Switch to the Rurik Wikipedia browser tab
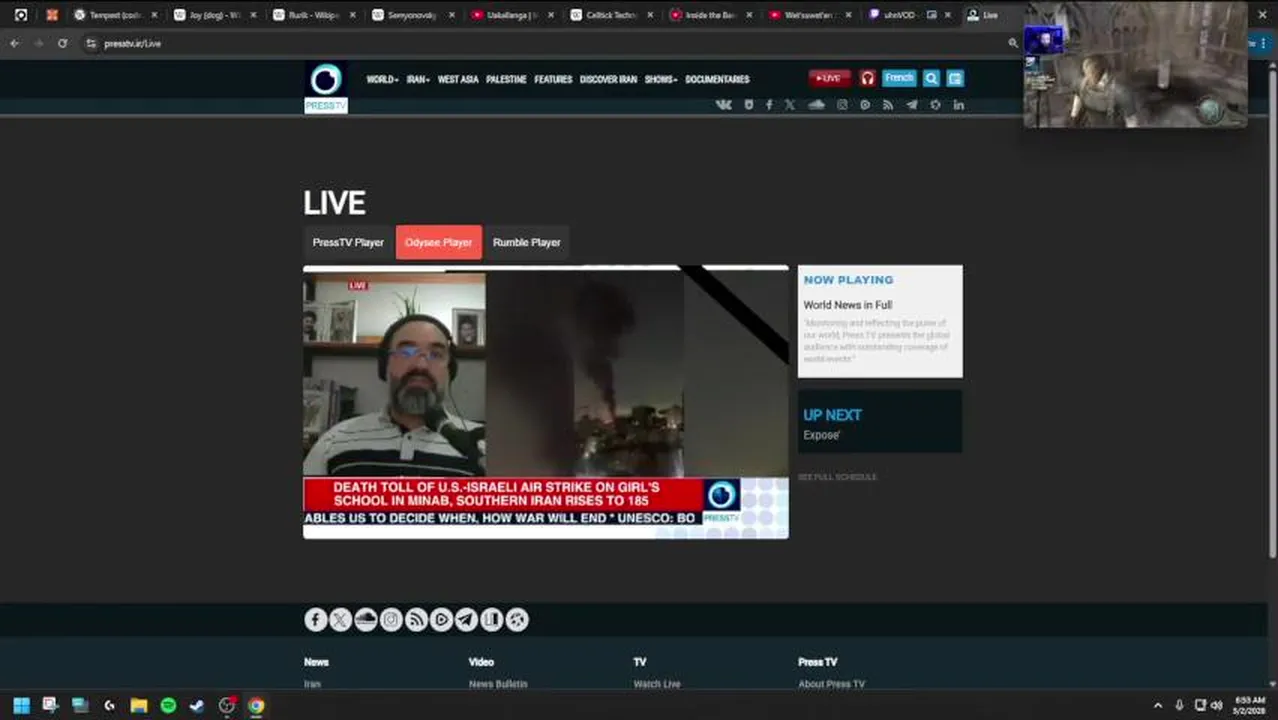This screenshot has height=720, width=1278. point(313,15)
